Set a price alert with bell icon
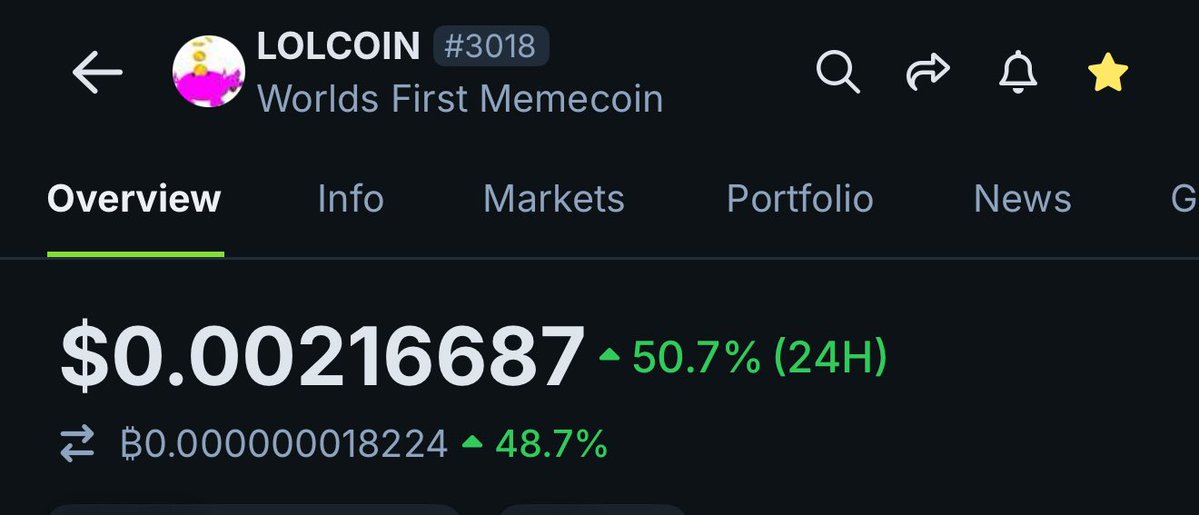The height and width of the screenshot is (515, 1199). tap(1018, 73)
